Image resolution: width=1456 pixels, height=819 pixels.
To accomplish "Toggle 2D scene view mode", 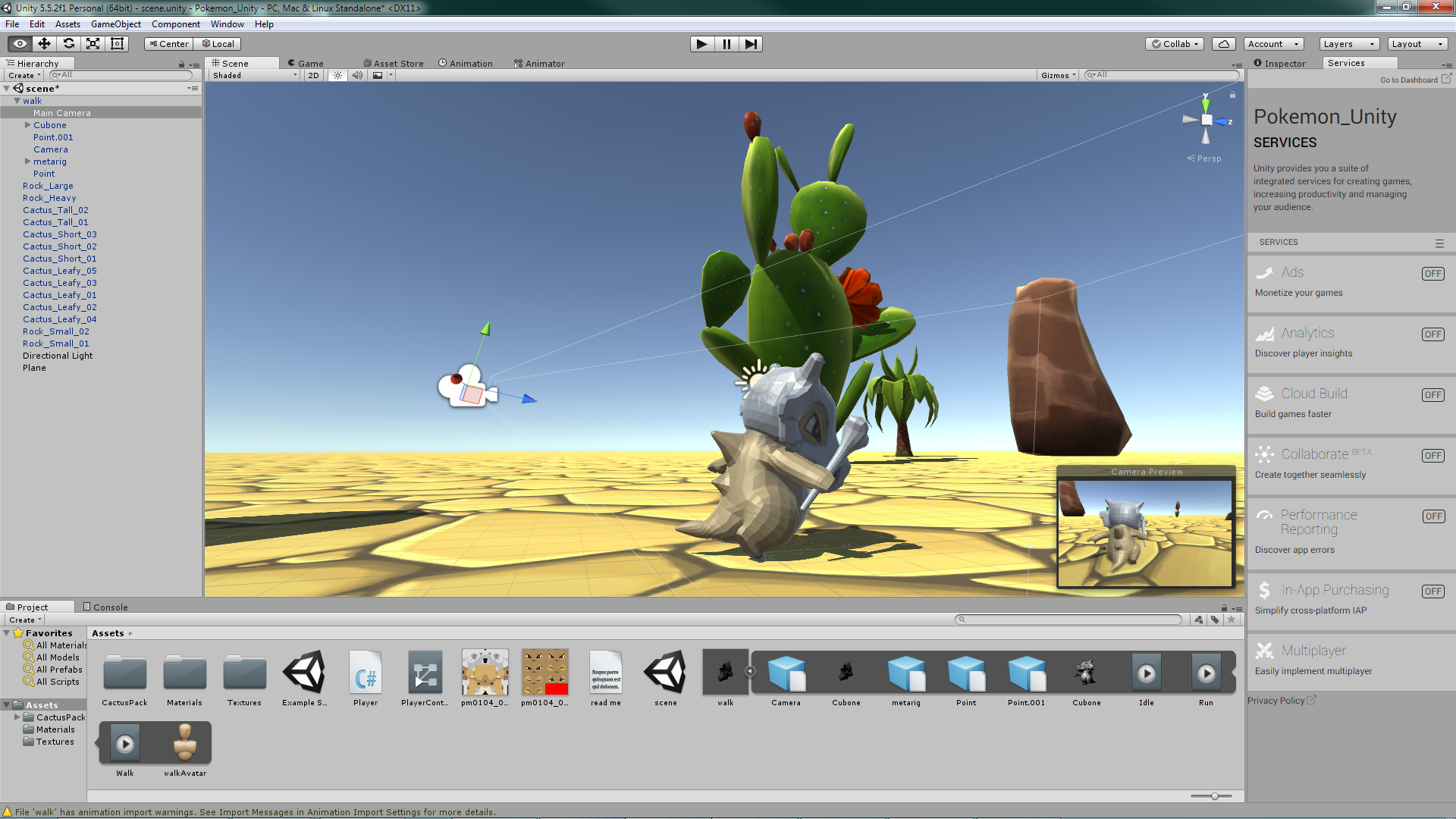I will [x=313, y=75].
